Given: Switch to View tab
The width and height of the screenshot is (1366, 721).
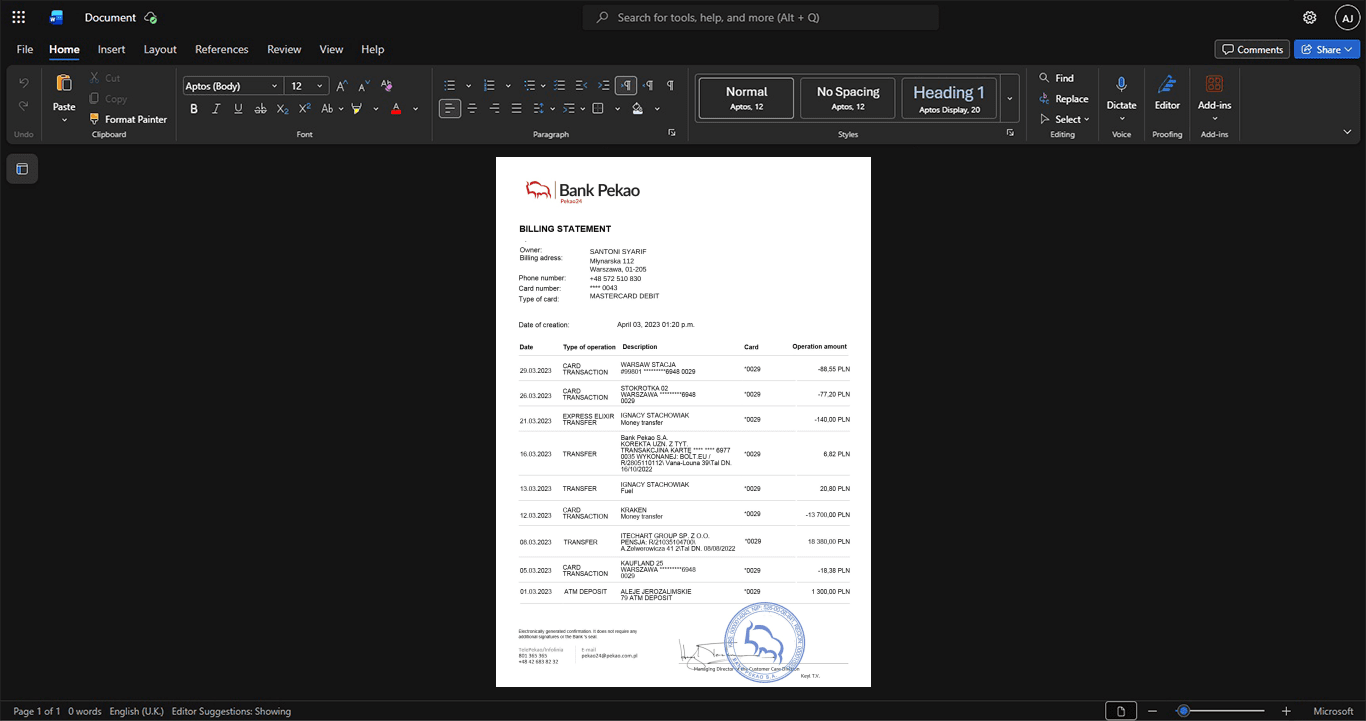Looking at the screenshot, I should tap(331, 49).
